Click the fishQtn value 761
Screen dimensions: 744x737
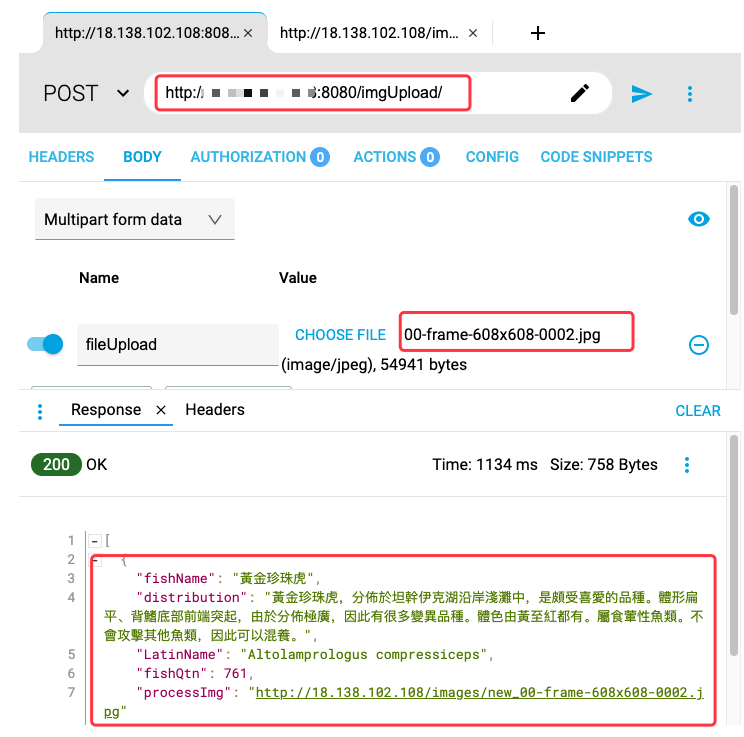tap(235, 673)
